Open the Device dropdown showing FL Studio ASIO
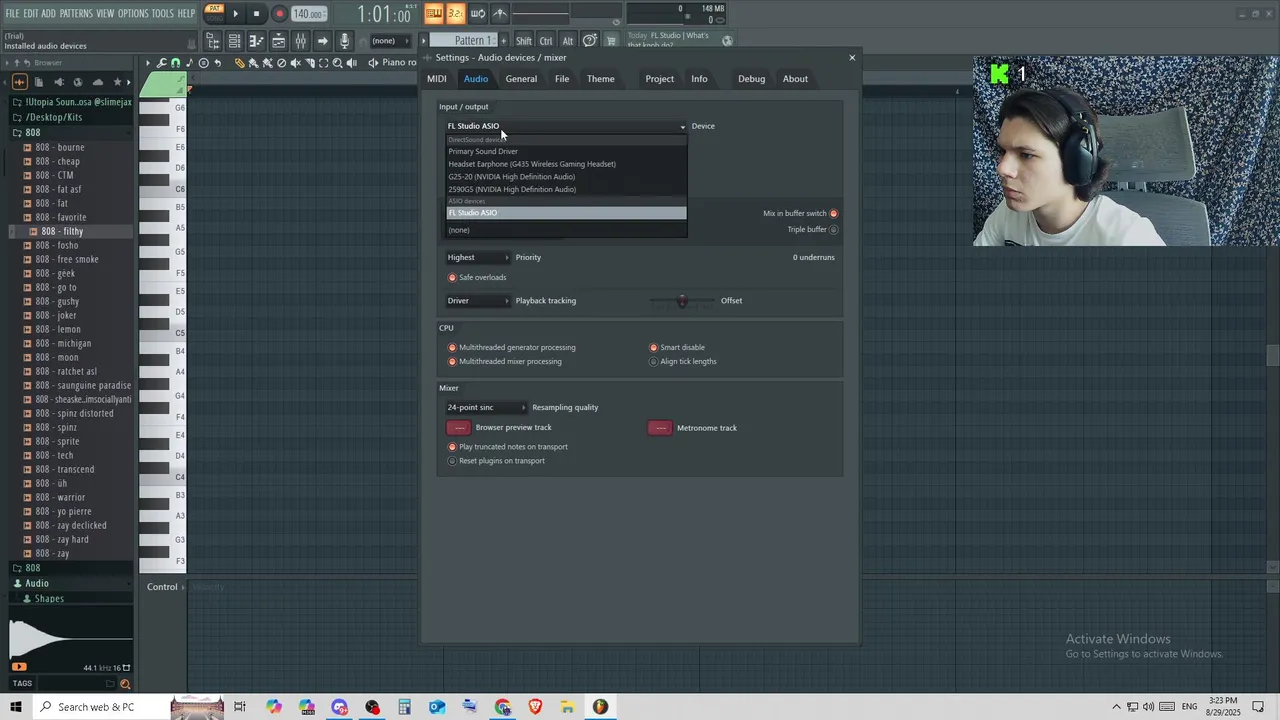The width and height of the screenshot is (1280, 720). point(566,126)
